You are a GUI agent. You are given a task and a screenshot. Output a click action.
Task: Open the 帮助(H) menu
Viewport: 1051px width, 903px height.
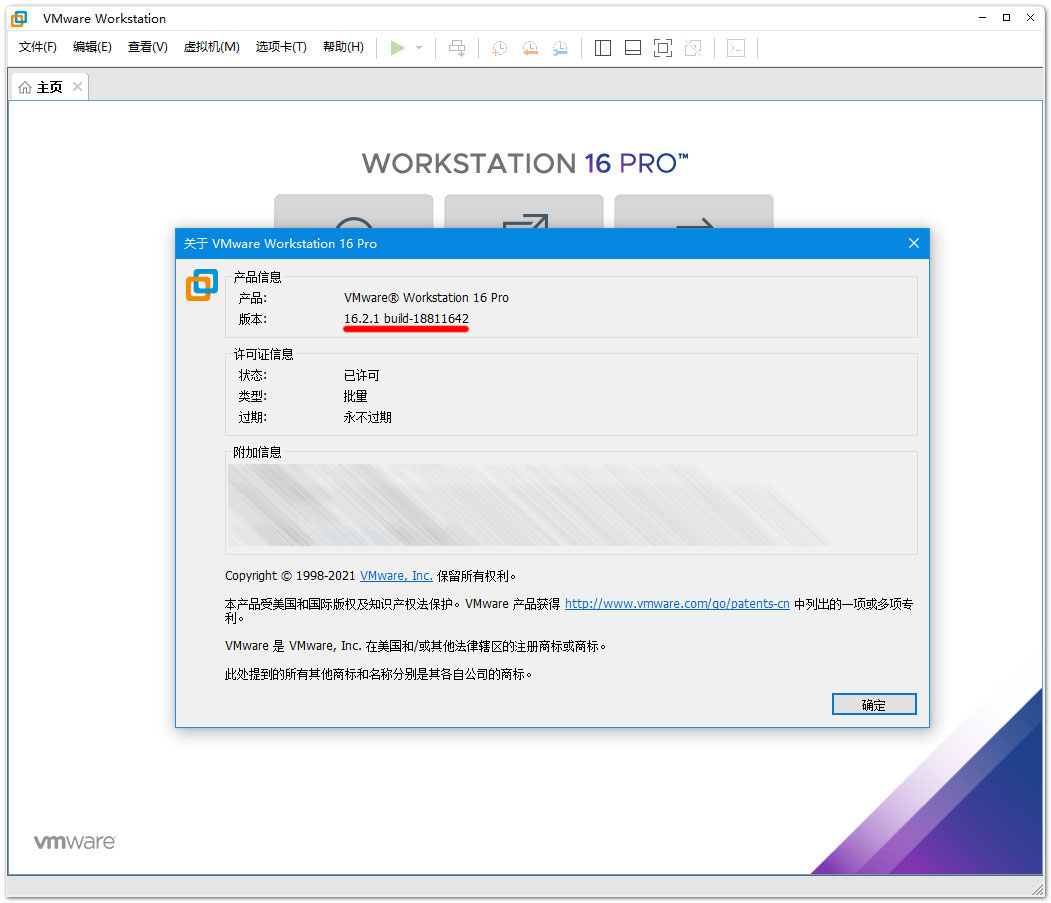click(x=343, y=47)
